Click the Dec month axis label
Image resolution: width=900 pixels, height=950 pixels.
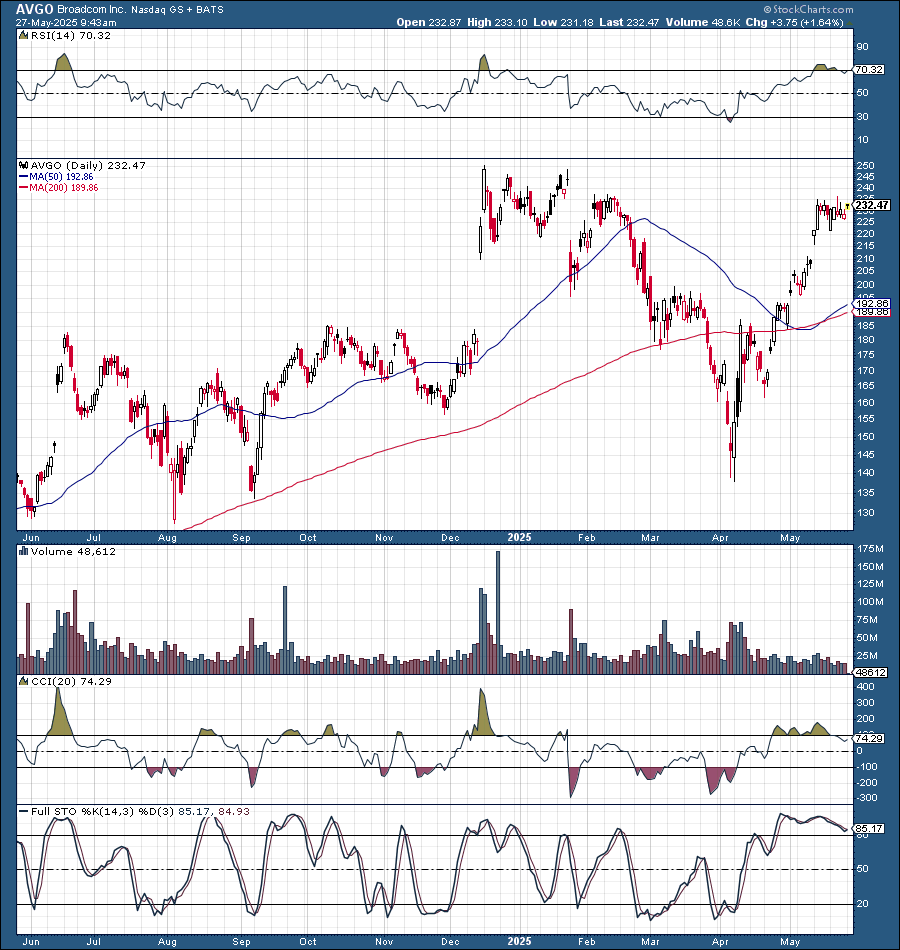[449, 537]
